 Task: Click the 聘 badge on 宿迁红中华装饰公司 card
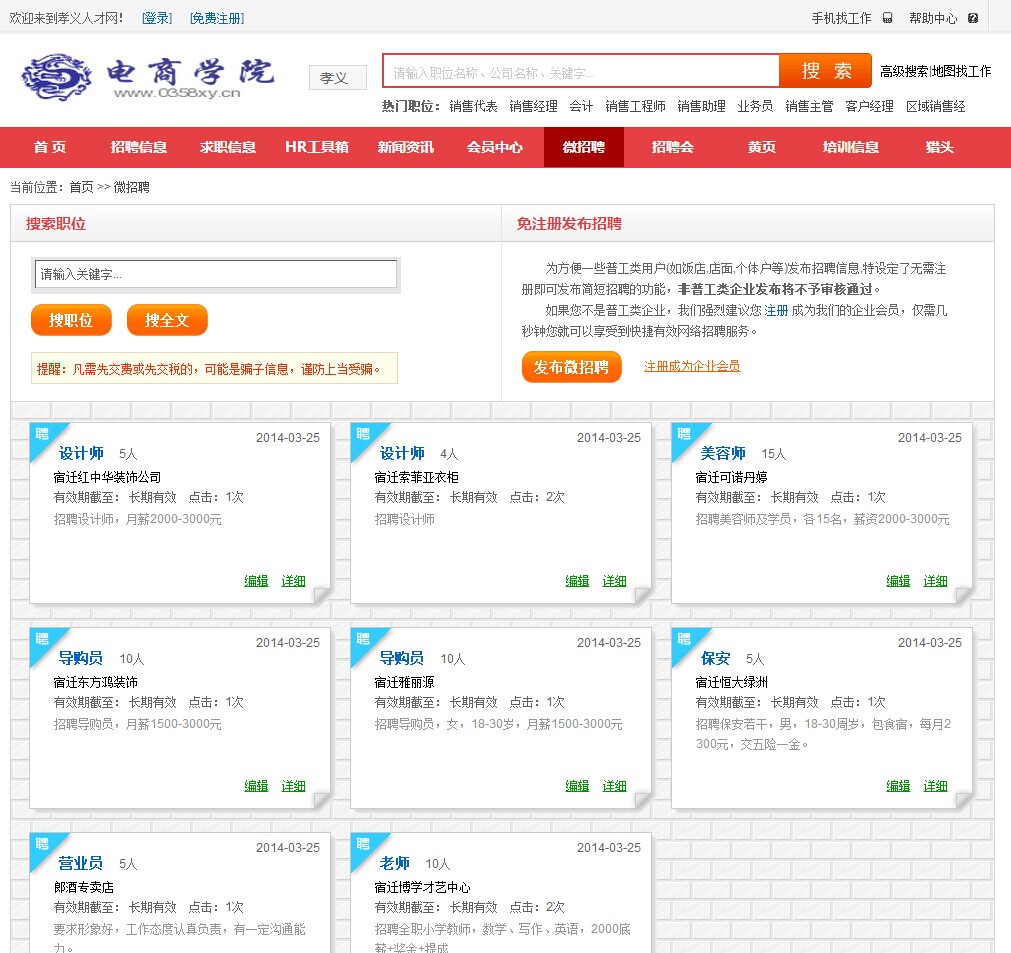(43, 435)
